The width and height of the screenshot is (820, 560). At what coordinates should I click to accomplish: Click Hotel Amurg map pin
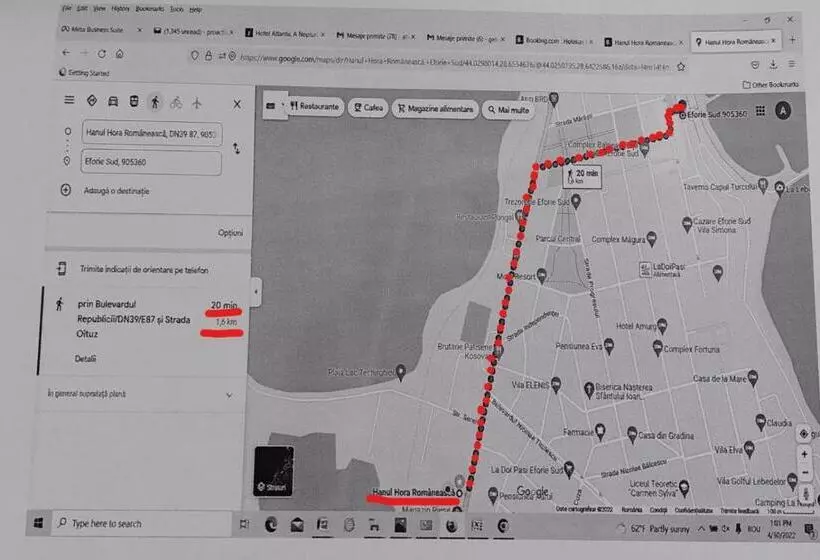(x=662, y=326)
